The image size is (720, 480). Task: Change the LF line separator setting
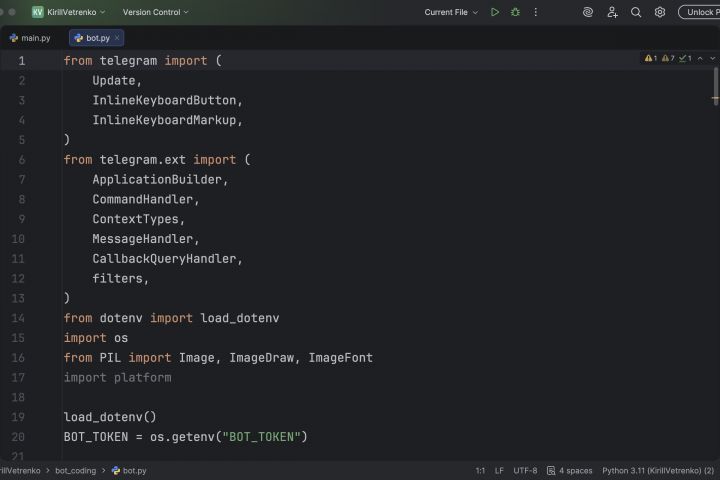pyautogui.click(x=499, y=471)
